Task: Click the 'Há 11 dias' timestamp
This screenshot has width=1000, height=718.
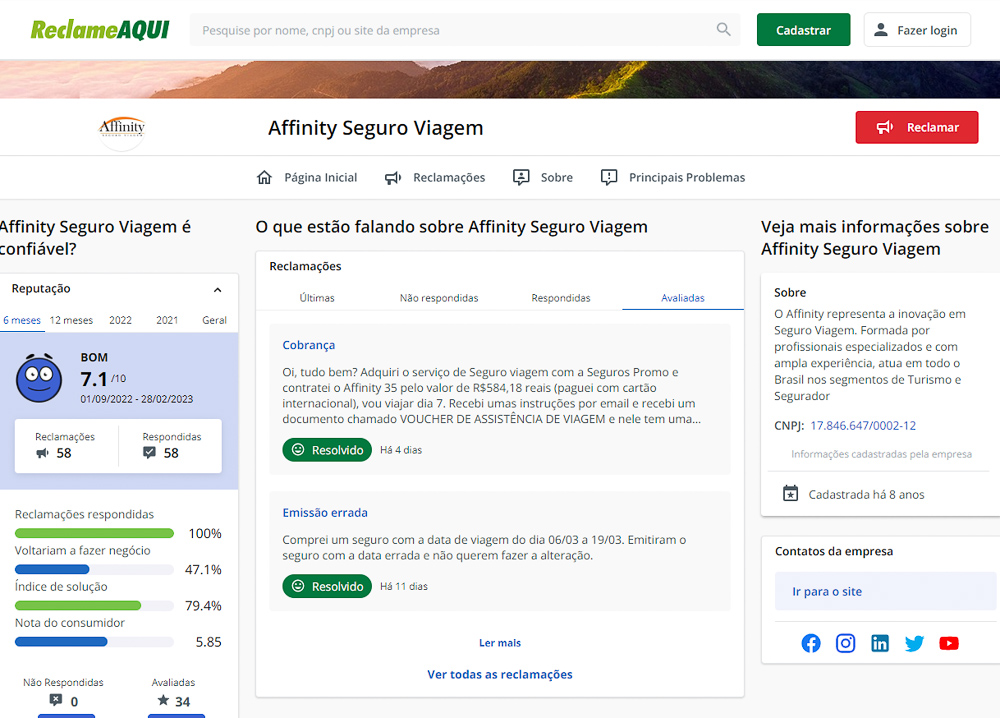Action: click(404, 586)
